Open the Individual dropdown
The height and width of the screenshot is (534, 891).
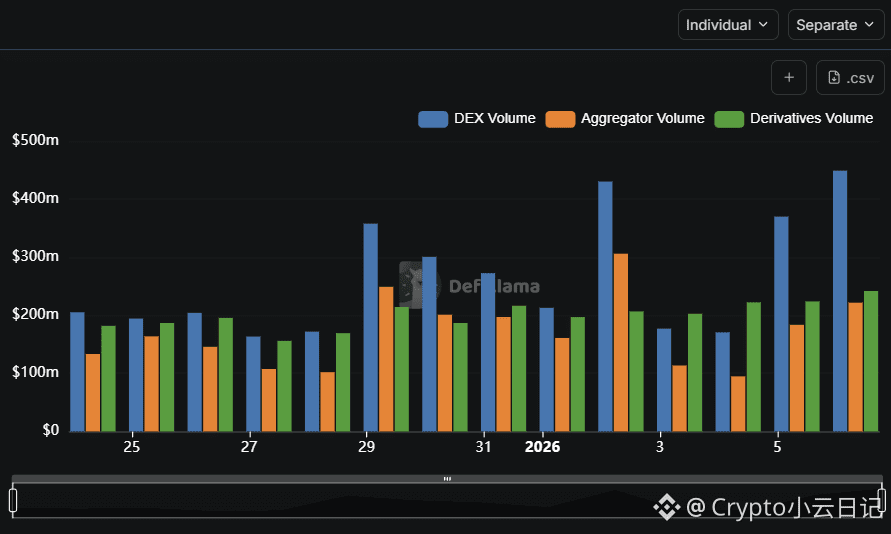[x=728, y=25]
